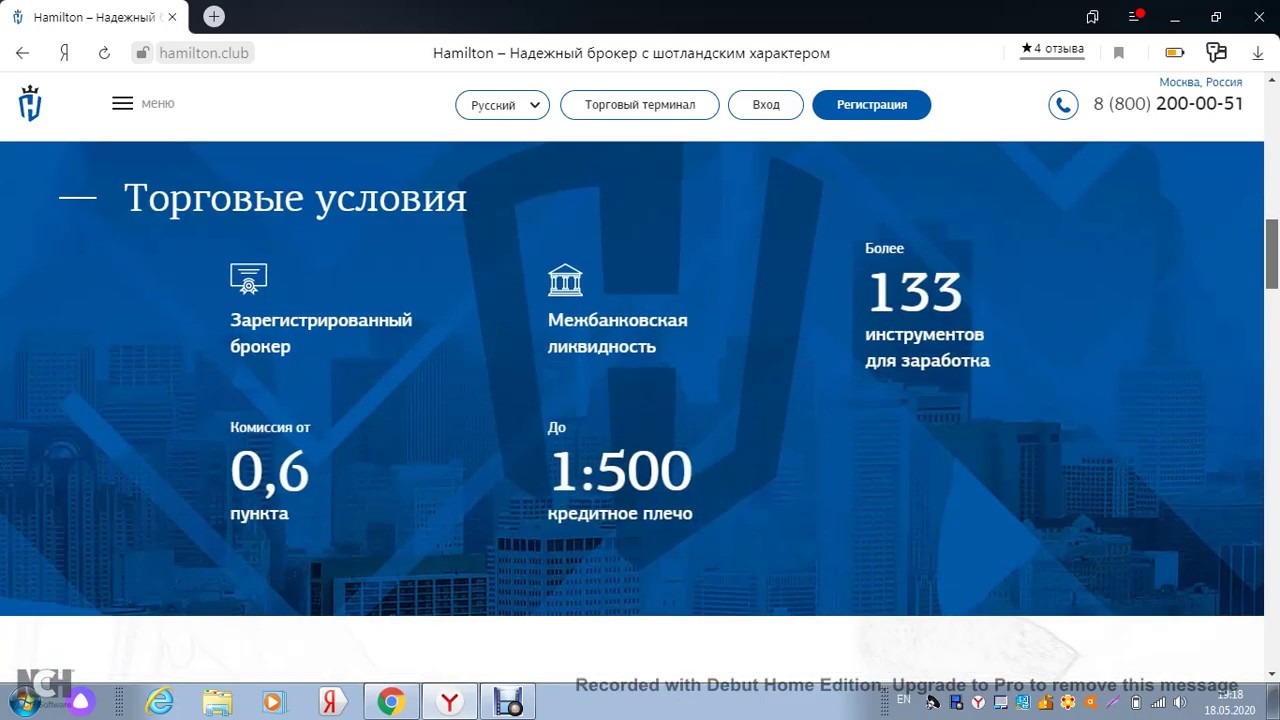Viewport: 1280px width, 720px height.
Task: Open the hamburger menu icon
Action: coord(122,103)
